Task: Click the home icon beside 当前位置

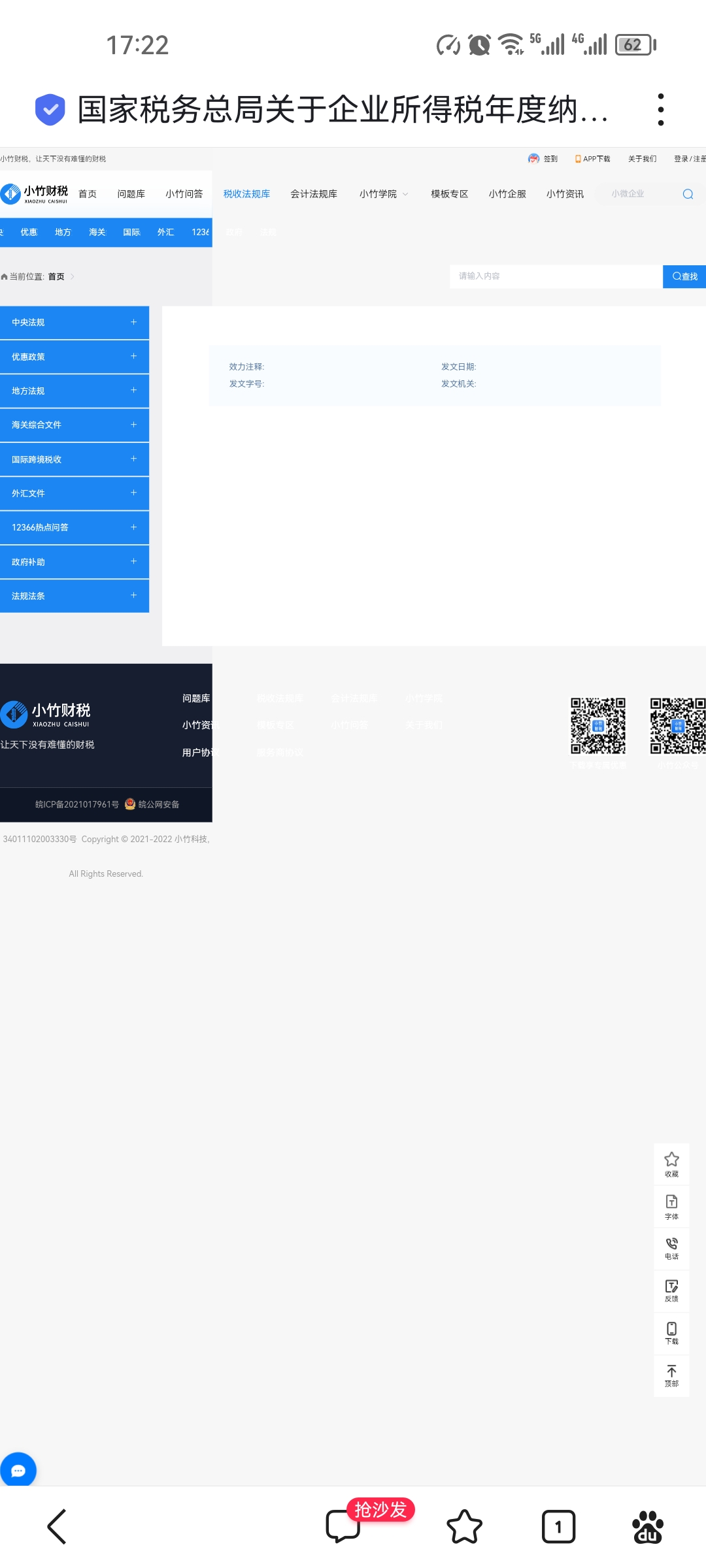Action: [5, 277]
